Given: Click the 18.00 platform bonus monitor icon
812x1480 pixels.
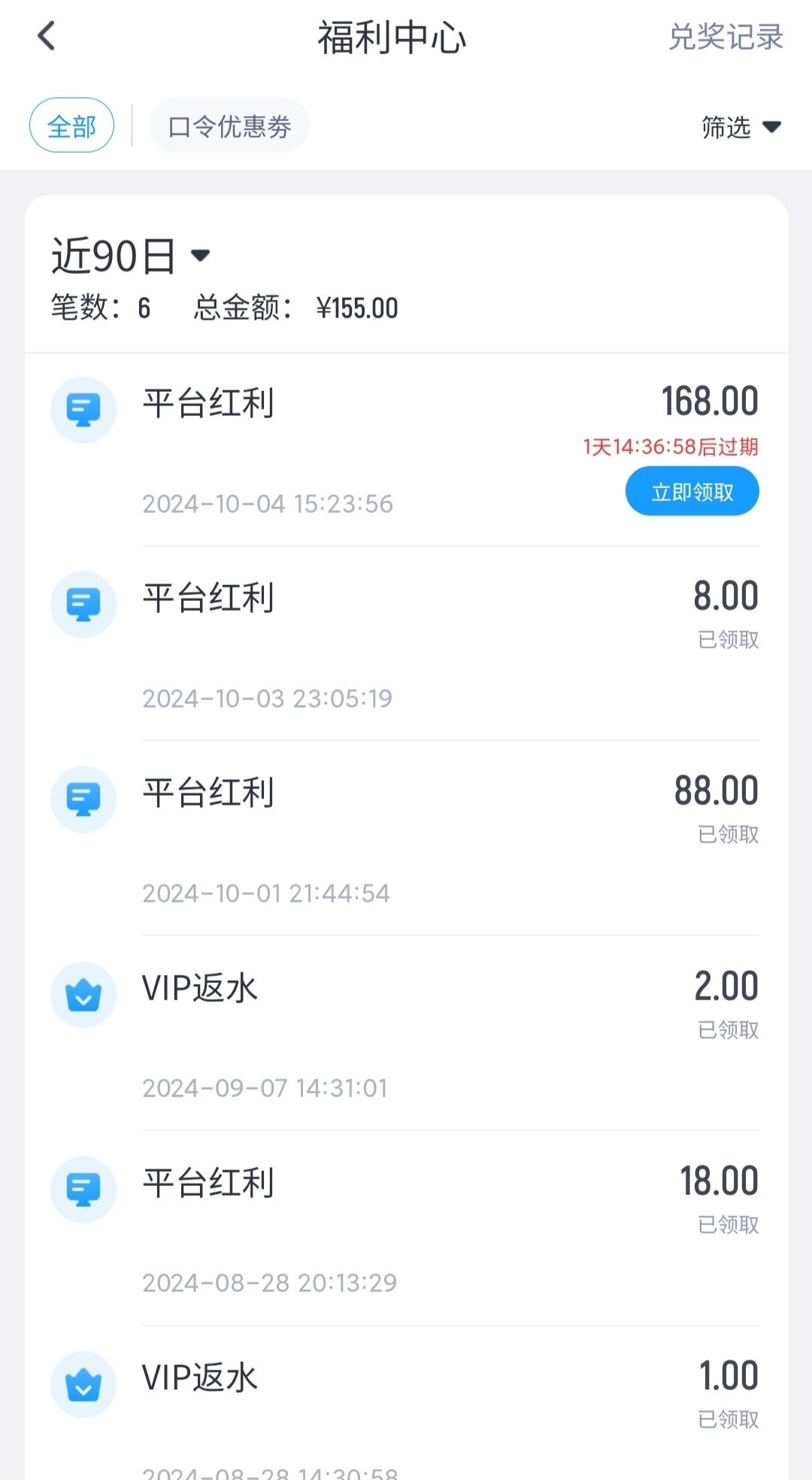Looking at the screenshot, I should (x=83, y=1190).
